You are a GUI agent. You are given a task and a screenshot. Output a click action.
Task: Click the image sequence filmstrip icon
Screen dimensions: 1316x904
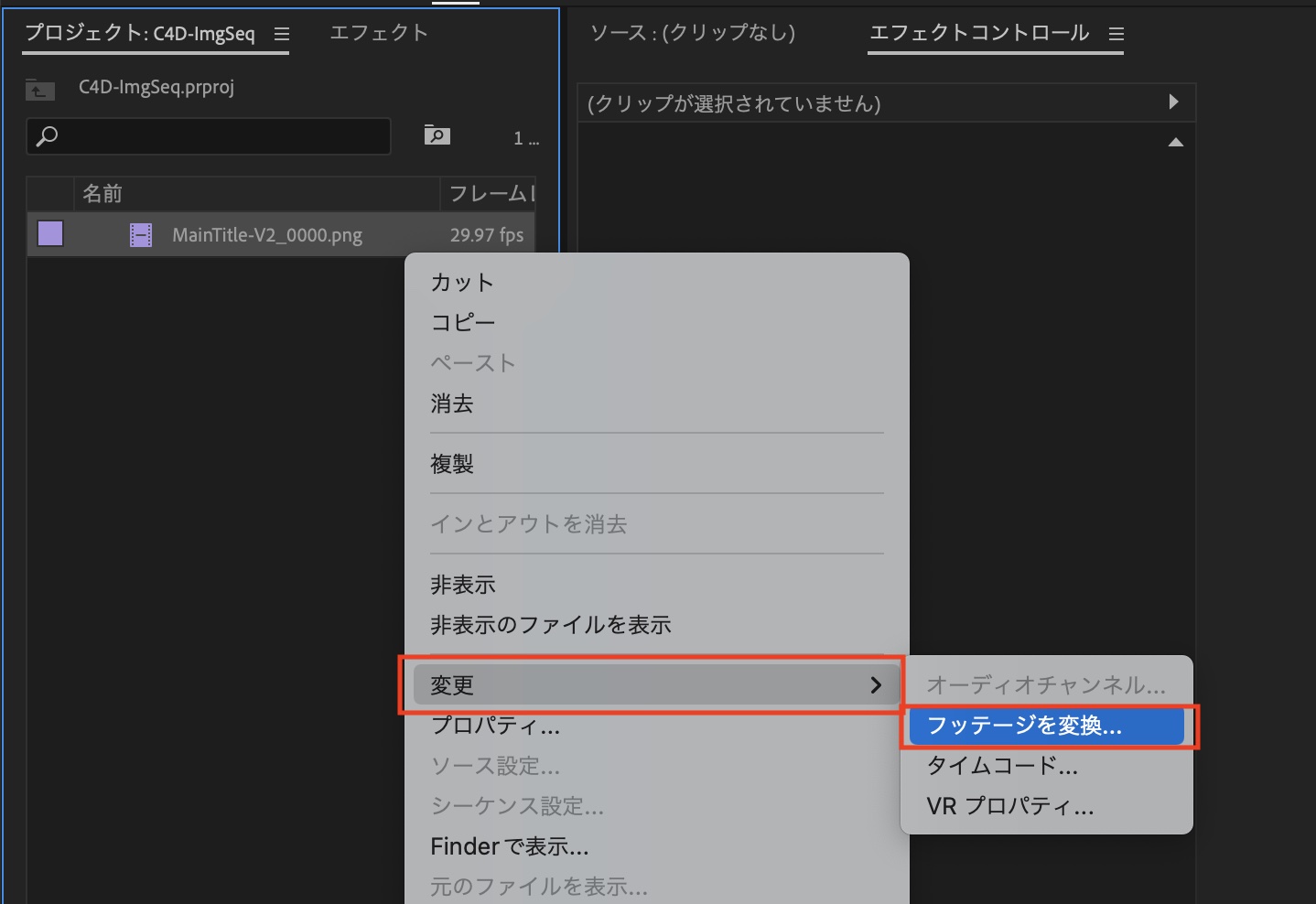pyautogui.click(x=141, y=235)
